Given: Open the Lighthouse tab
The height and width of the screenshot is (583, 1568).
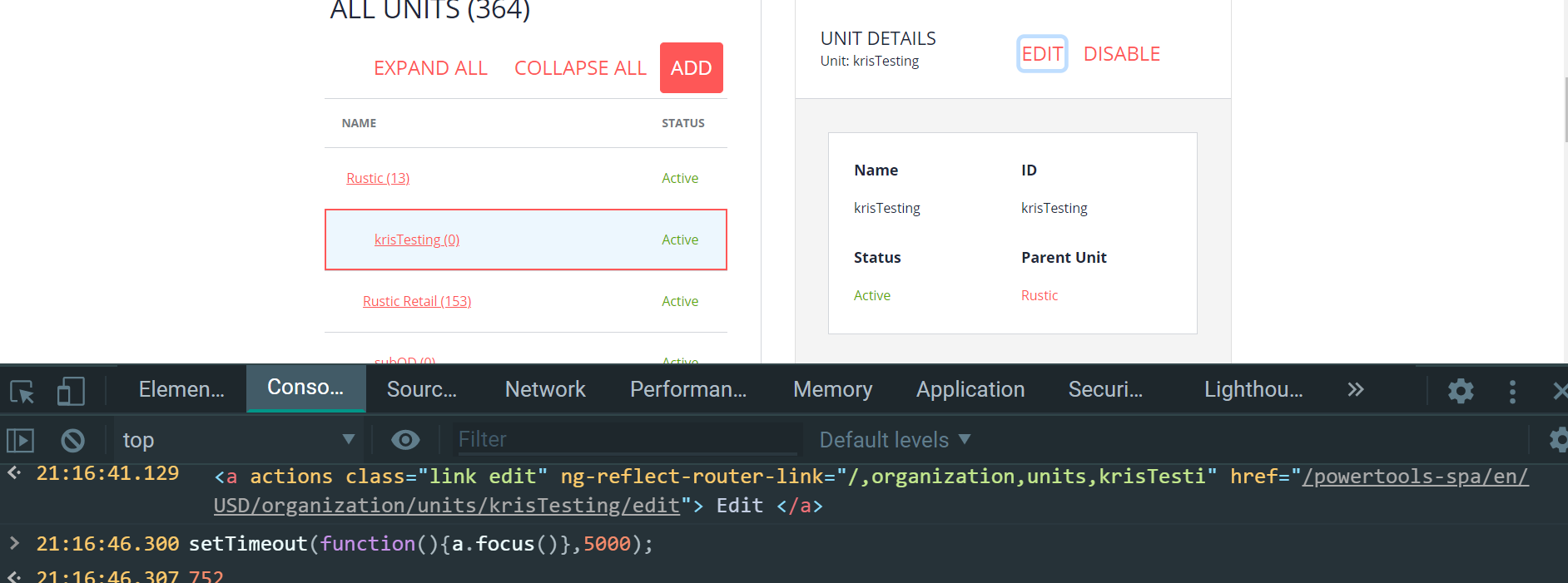Looking at the screenshot, I should [x=1253, y=389].
